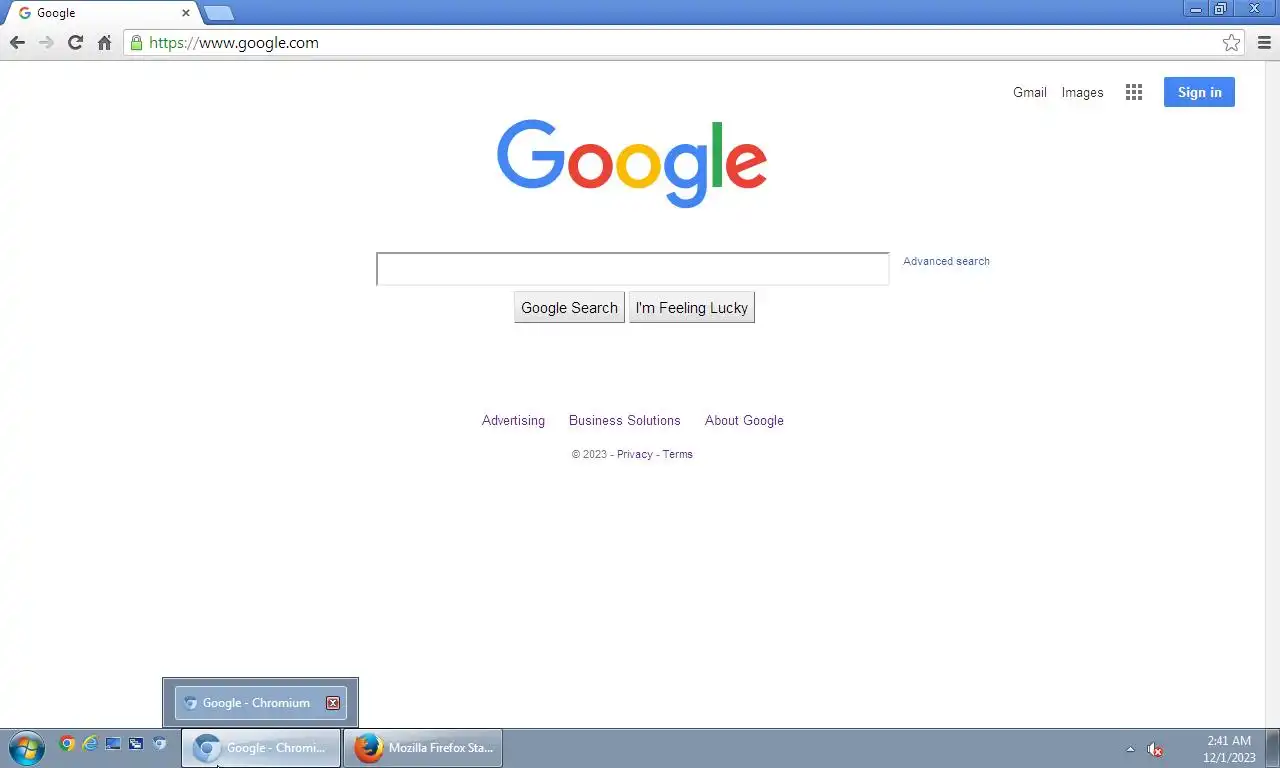Open About Google link
The width and height of the screenshot is (1280, 768).
[x=744, y=420]
